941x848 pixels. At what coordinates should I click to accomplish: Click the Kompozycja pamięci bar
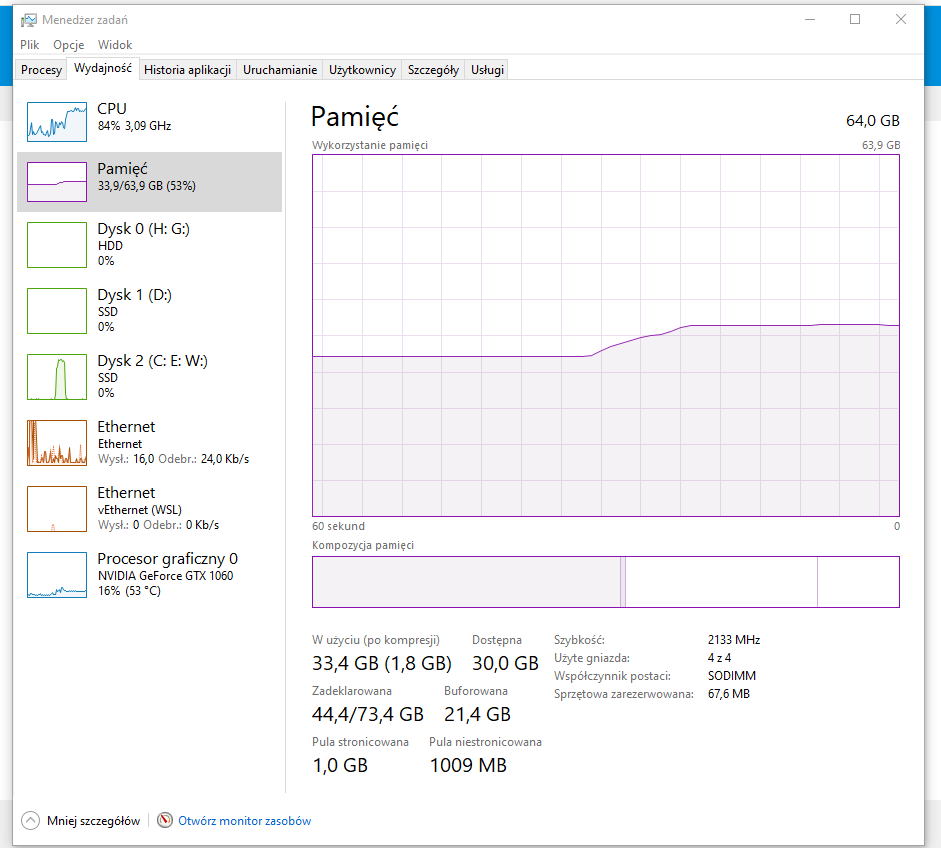pos(606,582)
